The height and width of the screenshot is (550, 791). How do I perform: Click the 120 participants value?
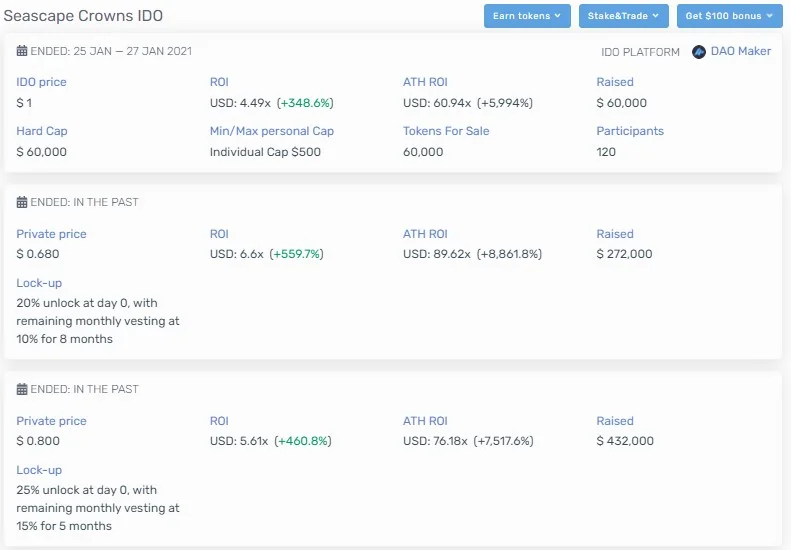coord(606,152)
